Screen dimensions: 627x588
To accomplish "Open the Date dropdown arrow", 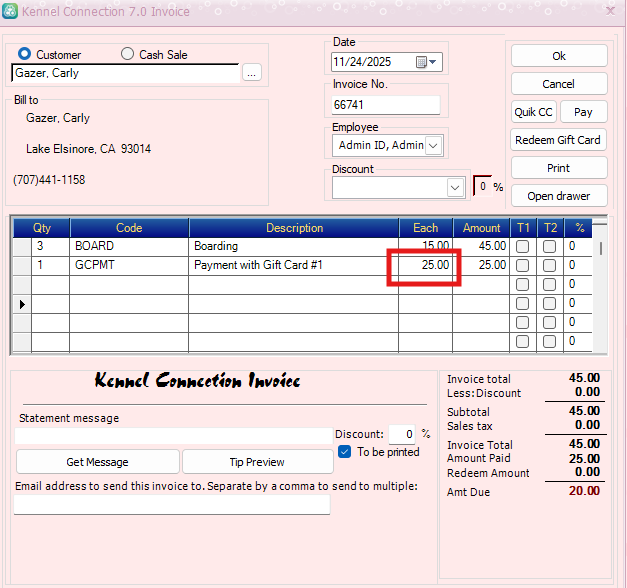I will tap(435, 62).
